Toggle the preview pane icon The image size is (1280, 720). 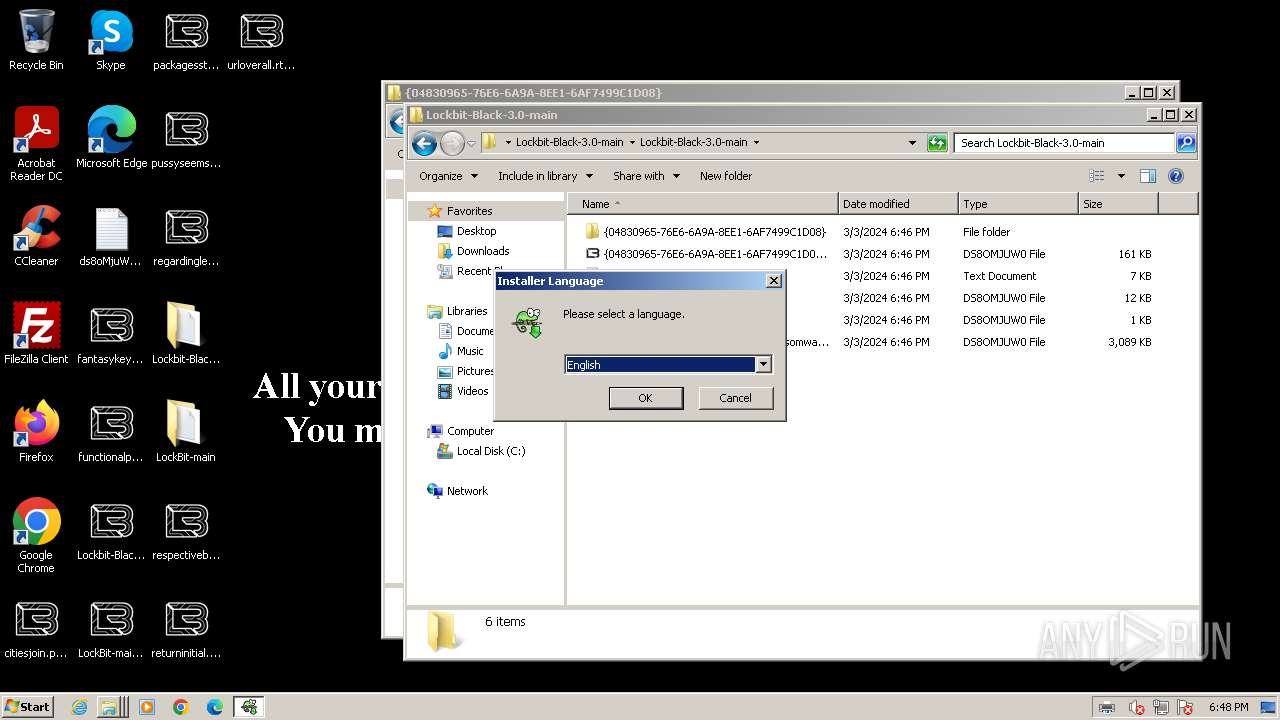point(1148,176)
